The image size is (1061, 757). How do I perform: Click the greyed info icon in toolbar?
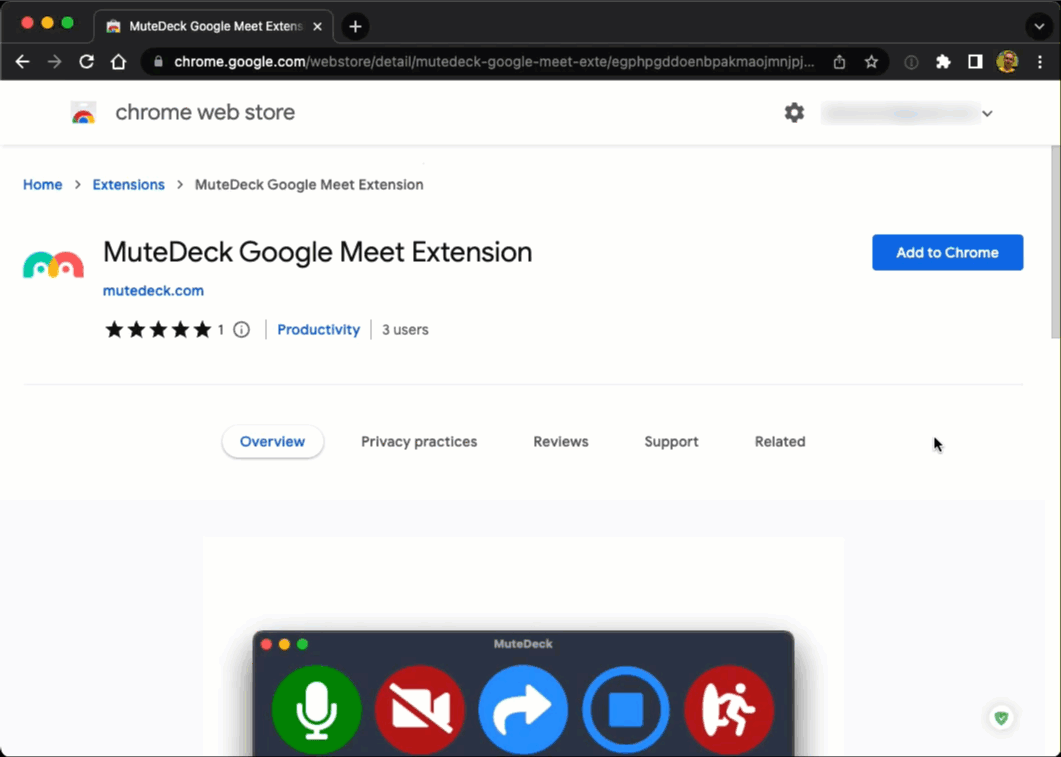point(911,62)
